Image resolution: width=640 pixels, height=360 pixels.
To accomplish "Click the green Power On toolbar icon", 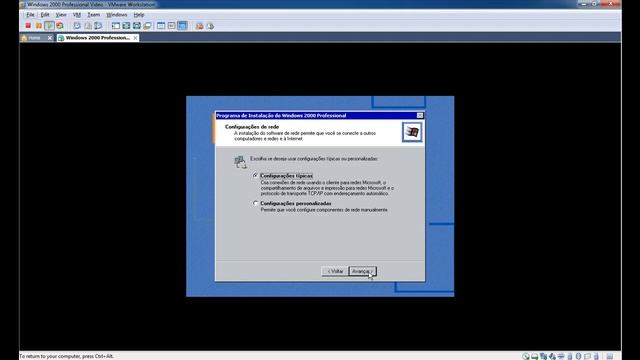I will 49,26.
